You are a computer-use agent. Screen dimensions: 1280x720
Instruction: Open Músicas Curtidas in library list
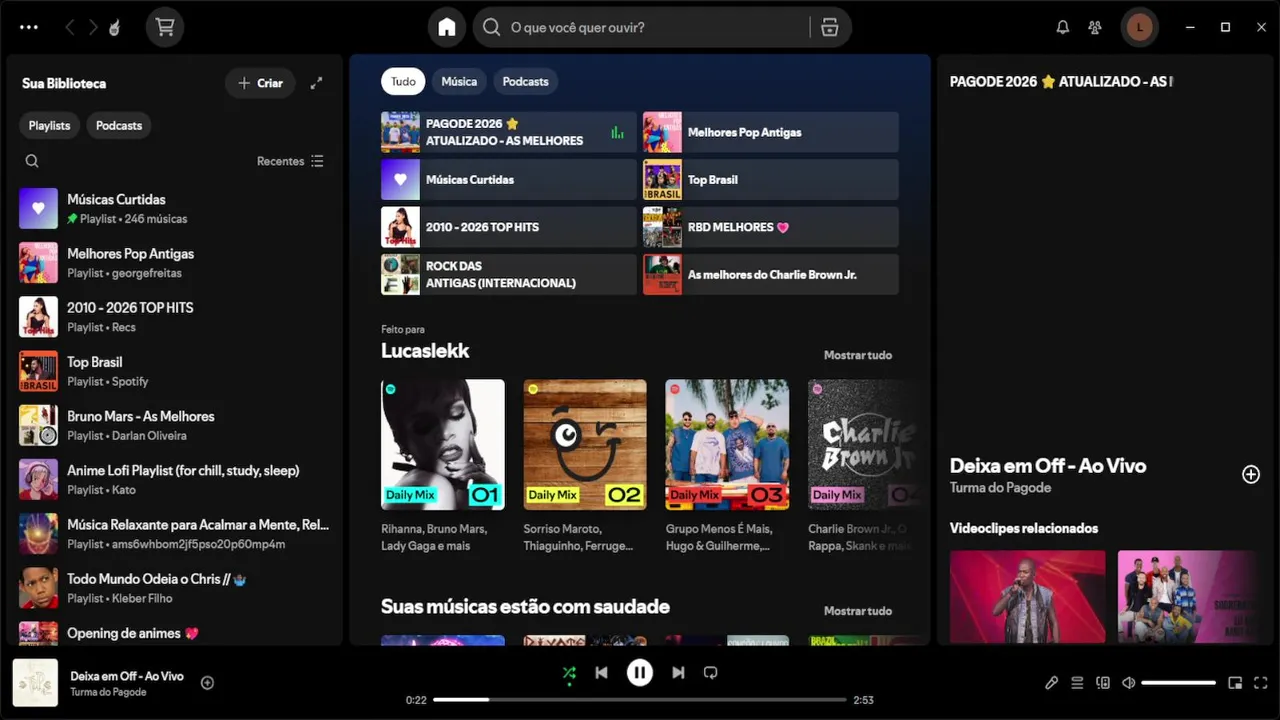(x=174, y=208)
